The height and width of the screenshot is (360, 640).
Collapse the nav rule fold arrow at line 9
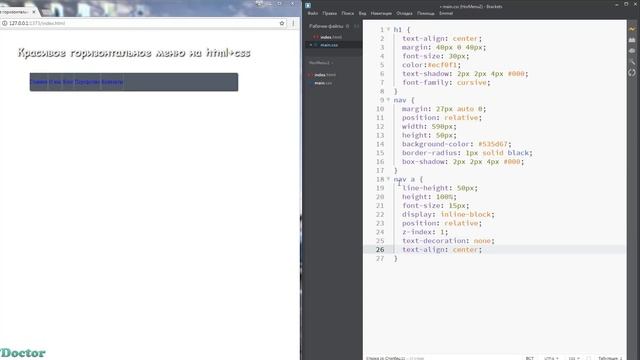click(388, 100)
